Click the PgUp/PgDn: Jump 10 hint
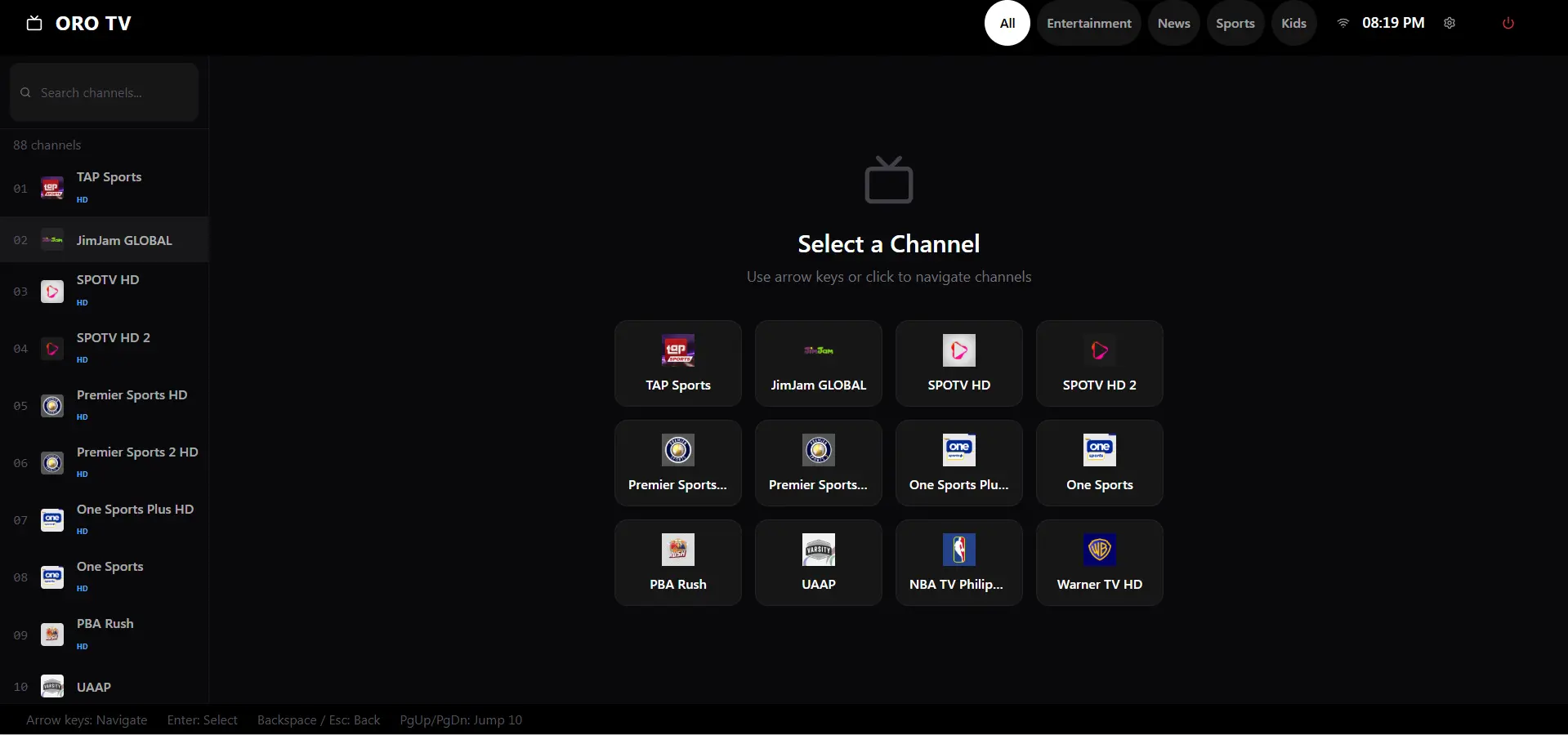This screenshot has width=1568, height=735. point(461,719)
